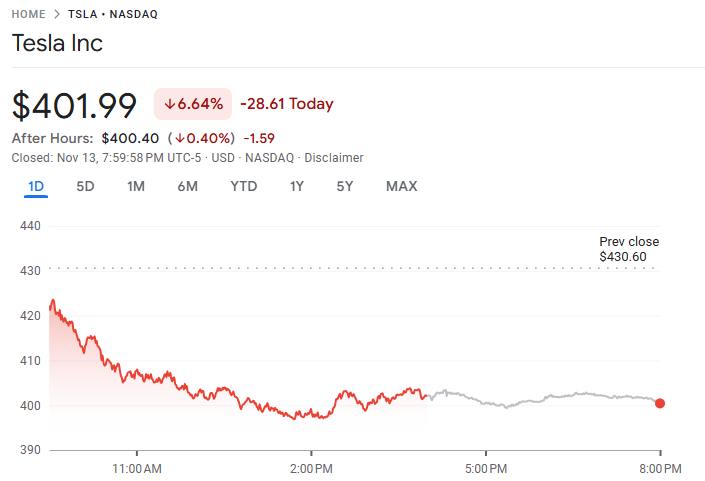
Task: Open the Disclaimer link
Action: (x=334, y=158)
